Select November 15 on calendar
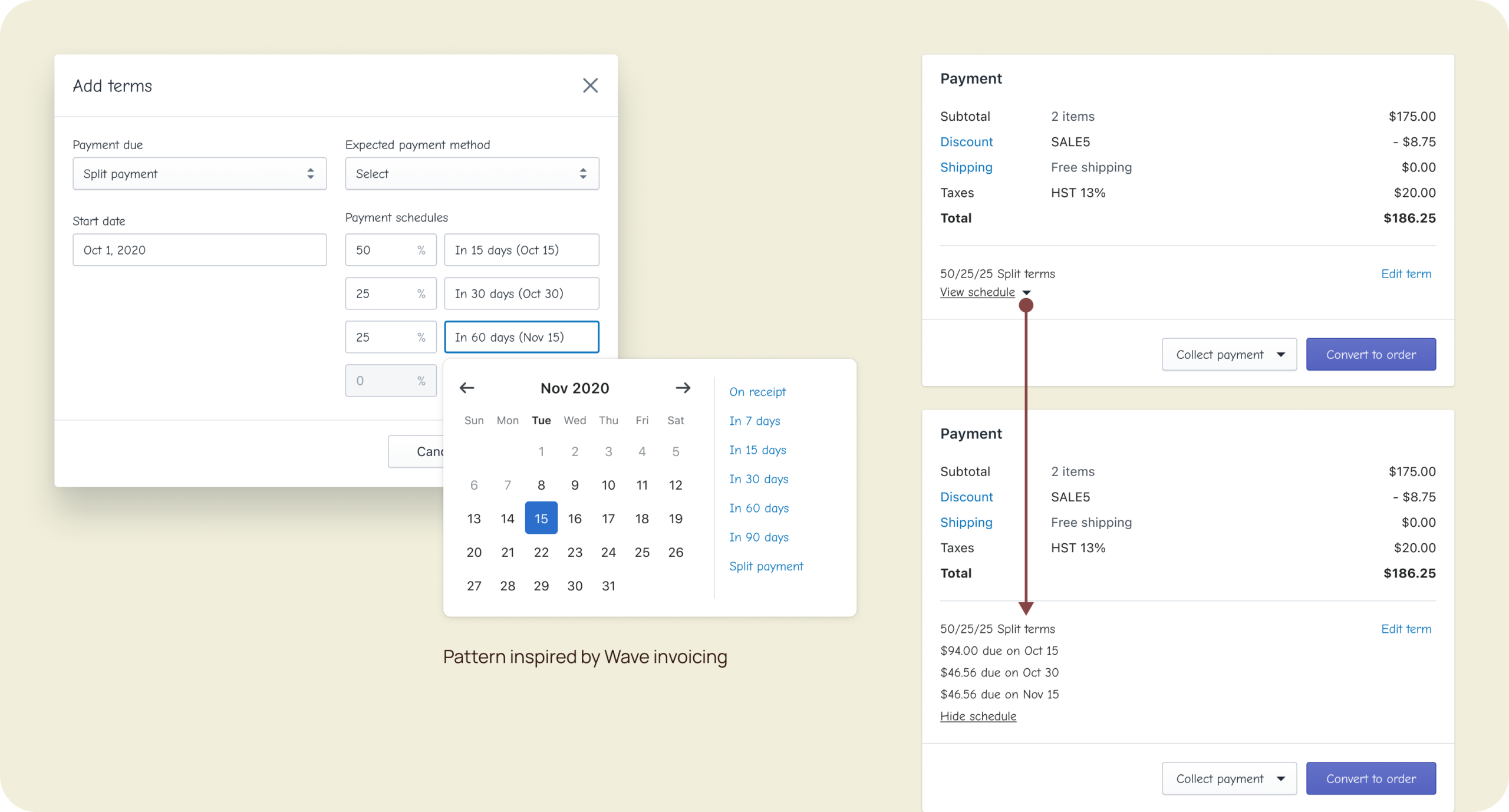This screenshot has height=812, width=1509. 541,519
